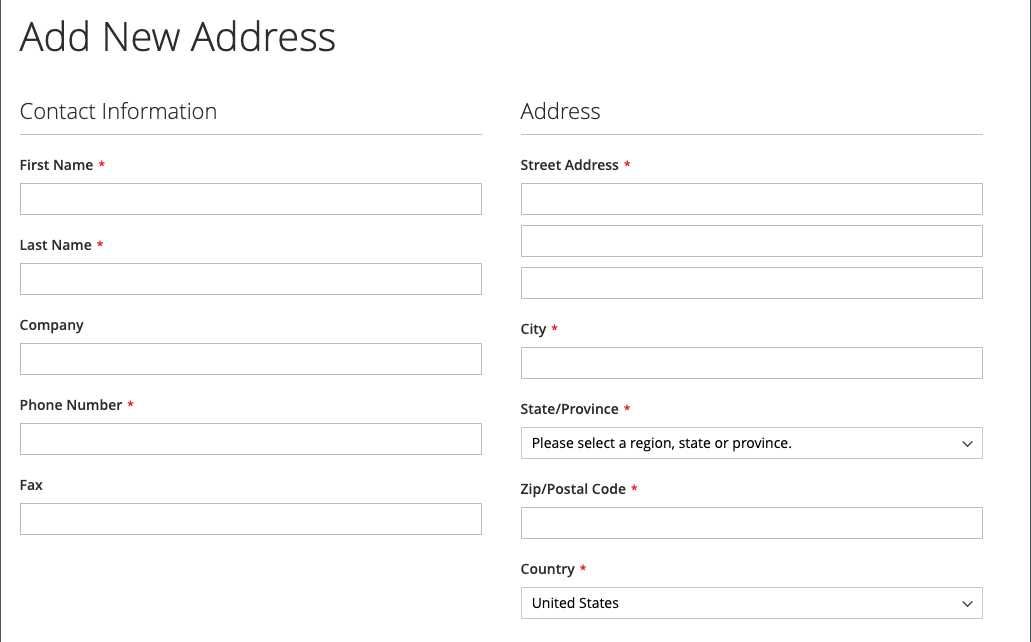Click the Country dropdown chevron arrow

pyautogui.click(x=966, y=603)
